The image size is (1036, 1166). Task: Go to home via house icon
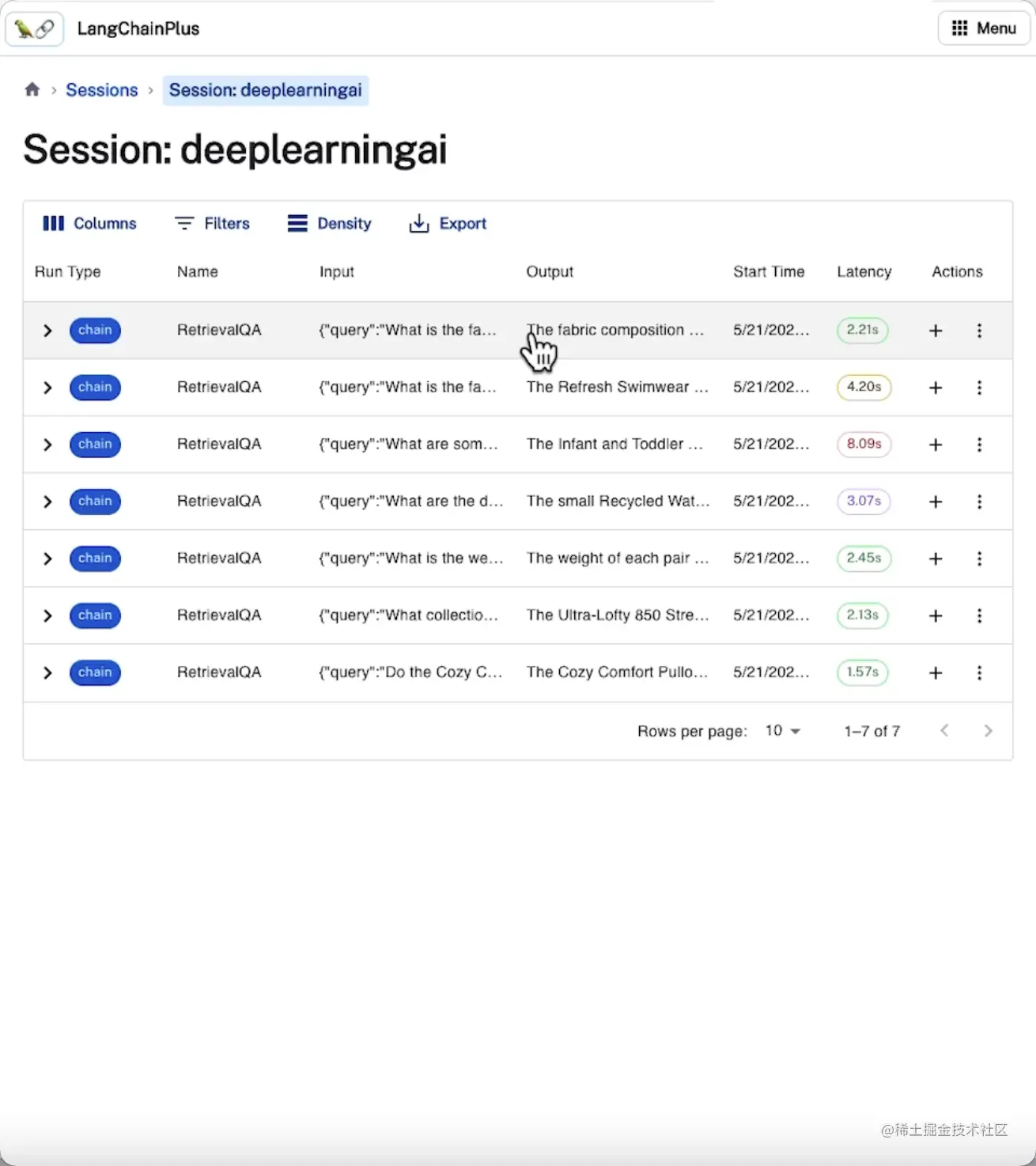(32, 89)
